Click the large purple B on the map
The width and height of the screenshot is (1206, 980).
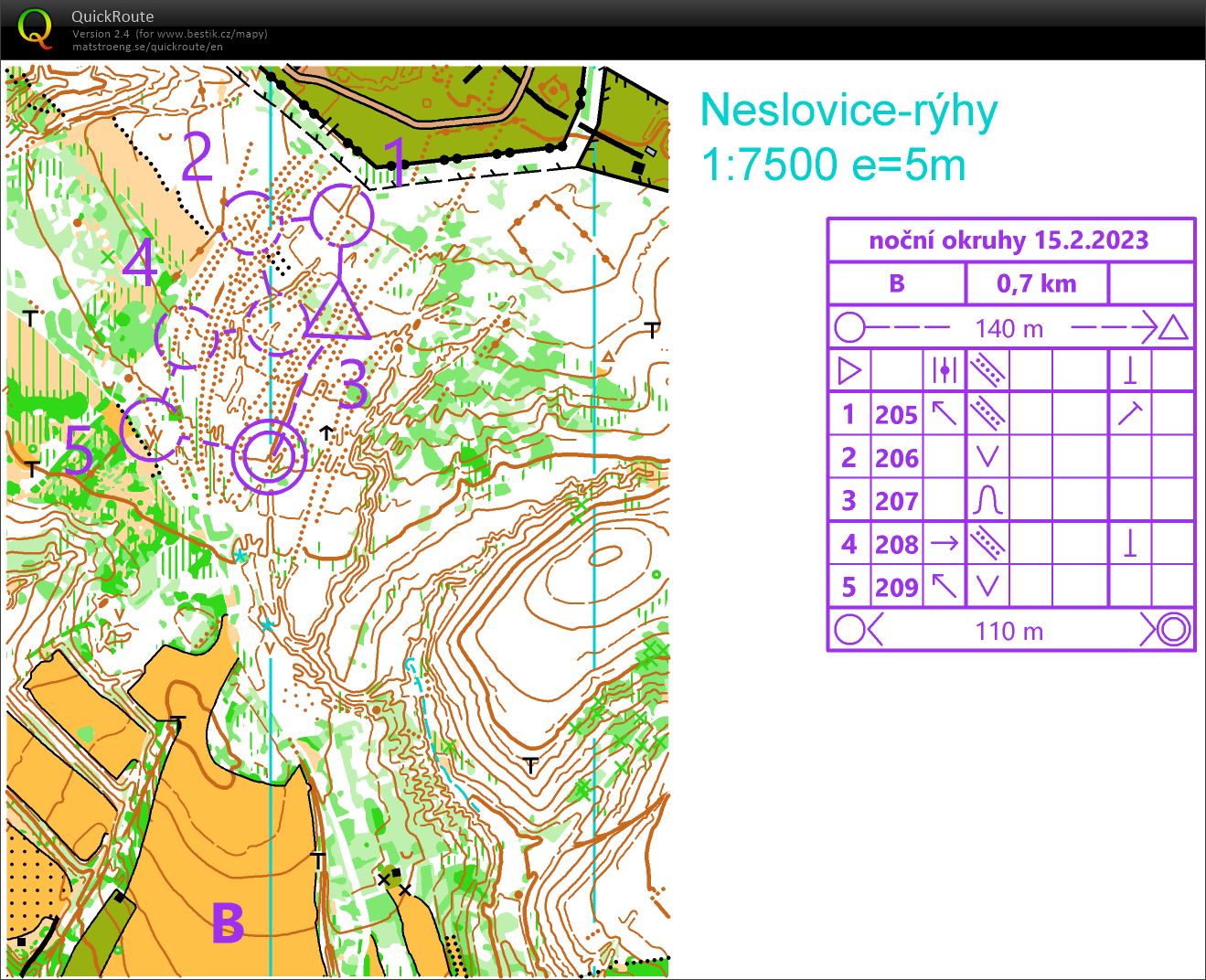pos(228,922)
